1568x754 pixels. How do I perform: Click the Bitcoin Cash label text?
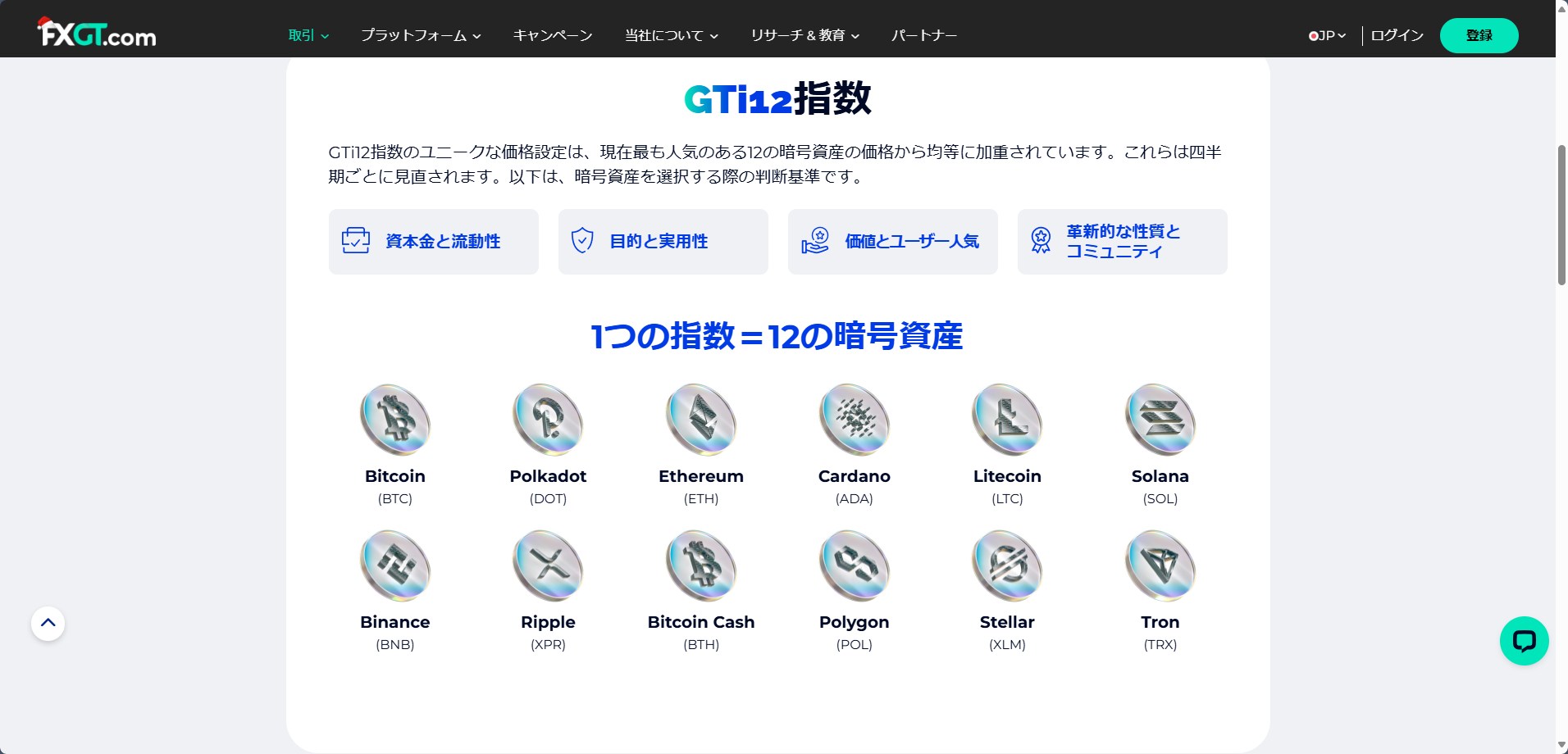[x=701, y=622]
